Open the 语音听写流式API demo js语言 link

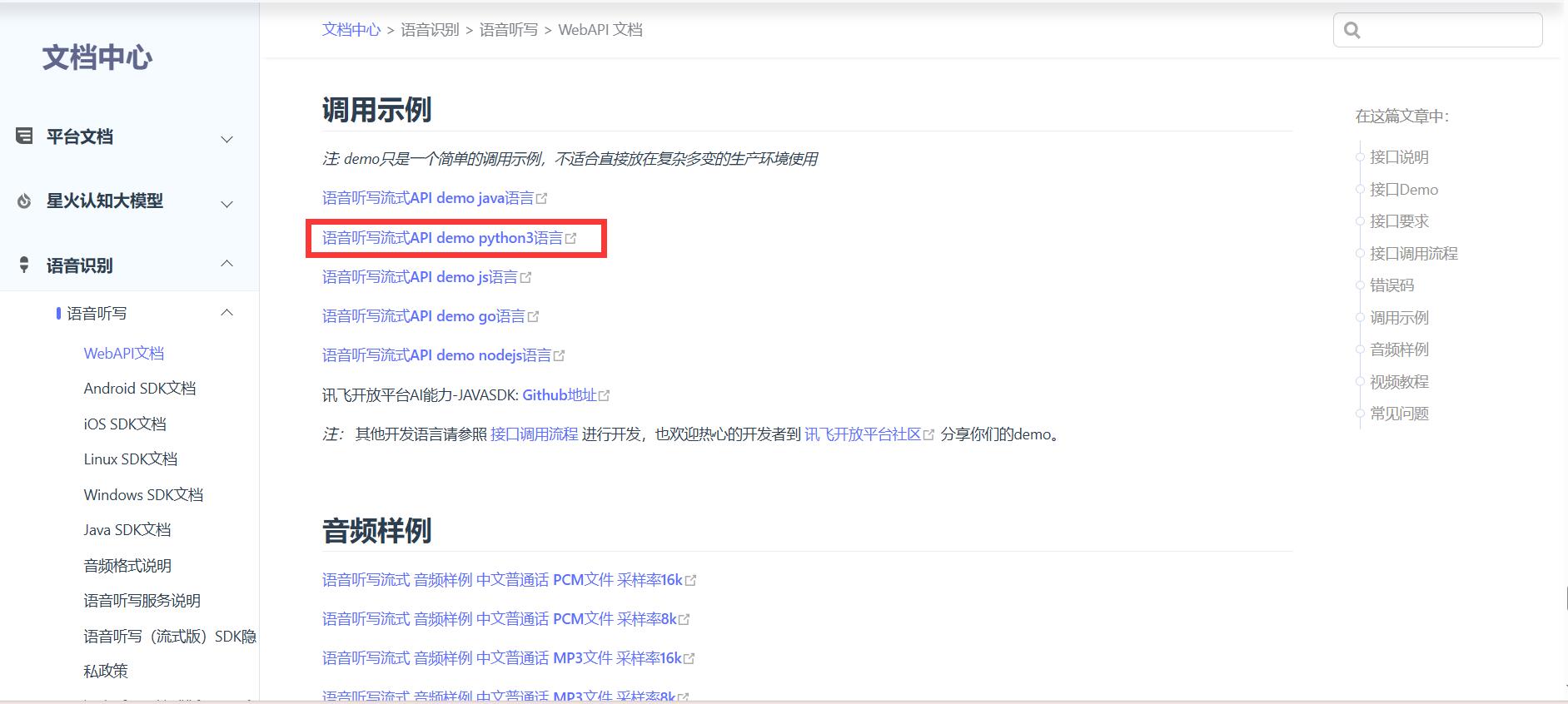point(420,277)
